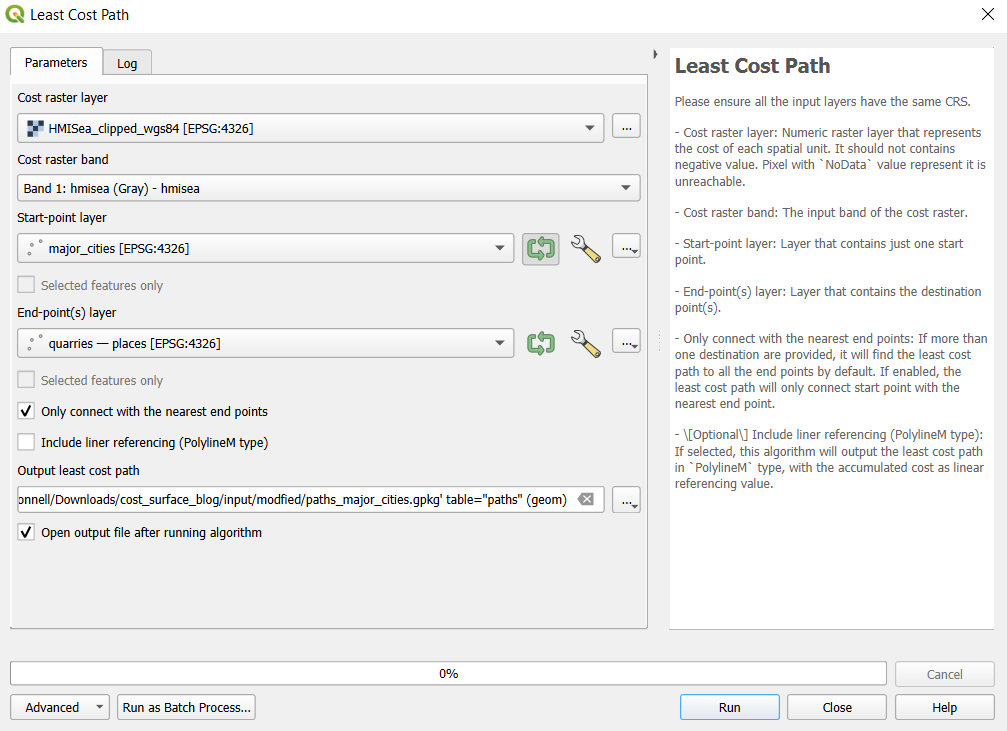Clear the output least cost path field
Image resolution: width=1007 pixels, height=731 pixels.
[x=586, y=498]
